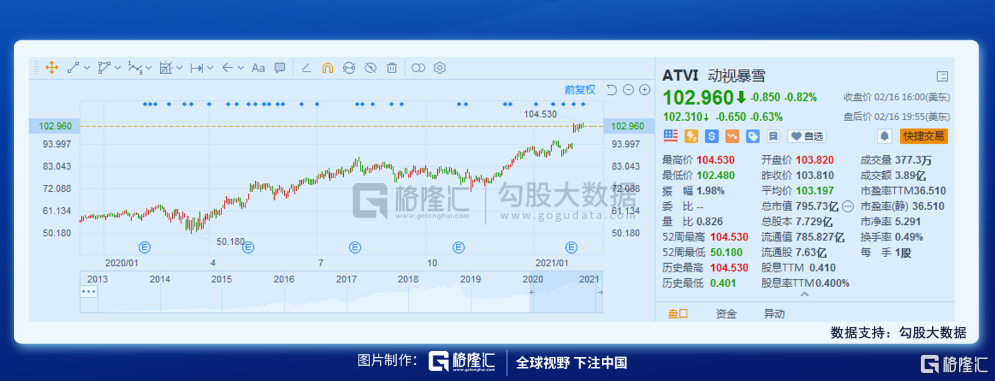Toggle the linked circles overlay icon
Image resolution: width=995 pixels, height=381 pixels.
click(x=418, y=68)
